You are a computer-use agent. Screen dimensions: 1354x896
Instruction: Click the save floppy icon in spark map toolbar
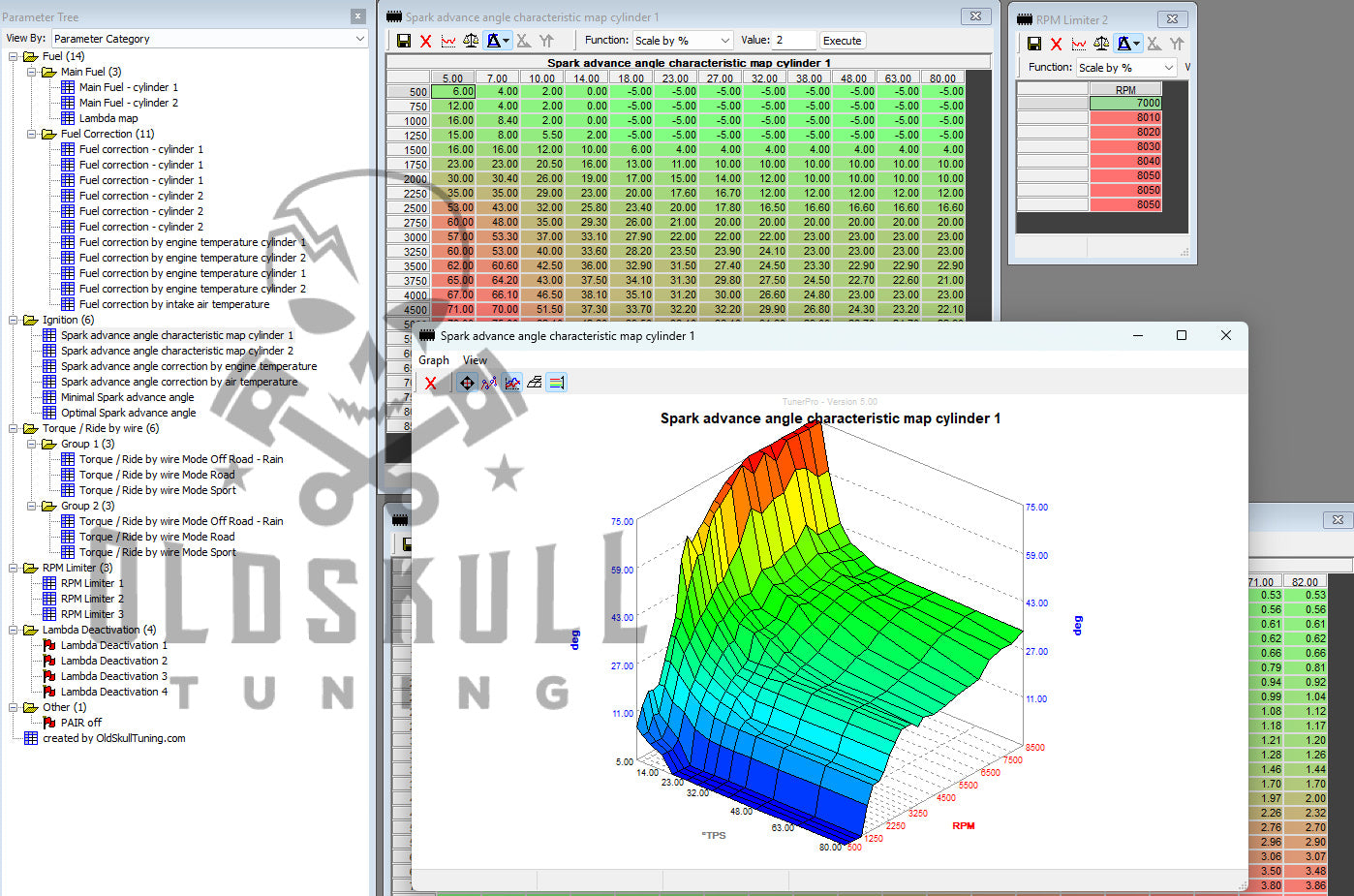pyautogui.click(x=404, y=41)
